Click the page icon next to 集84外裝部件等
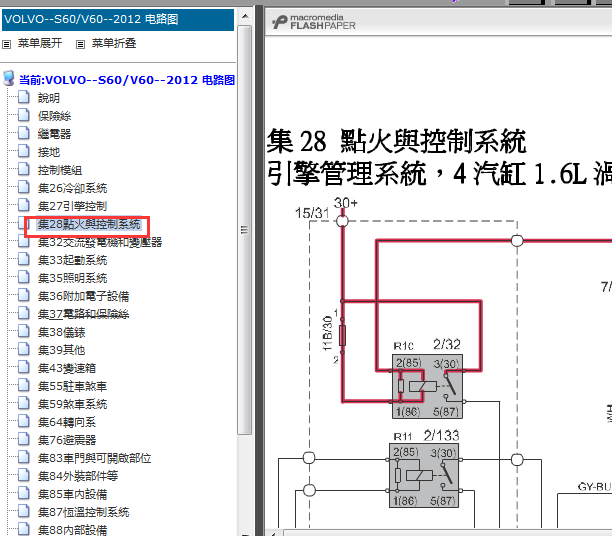Image resolution: width=612 pixels, height=536 pixels. 24,475
